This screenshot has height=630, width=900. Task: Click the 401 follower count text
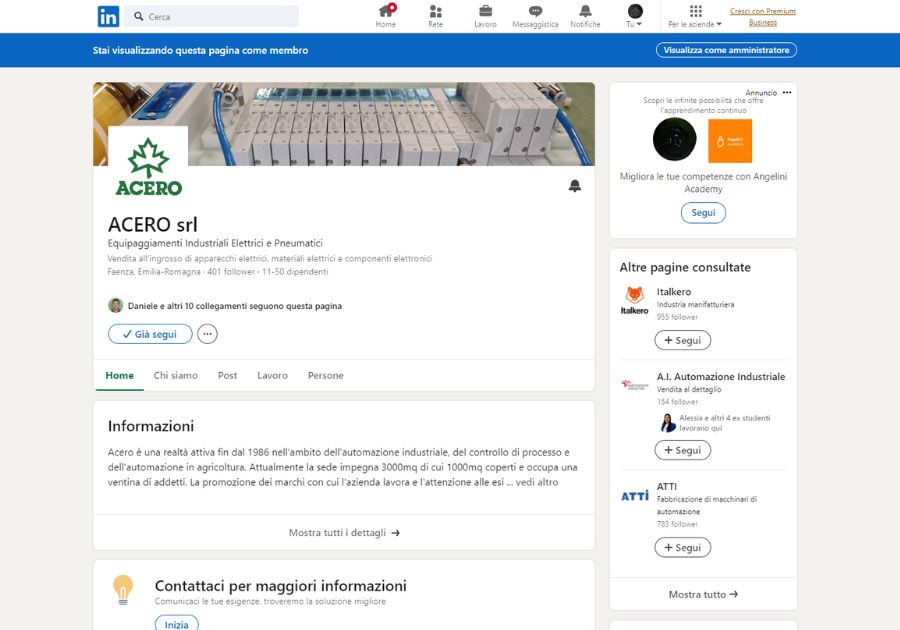[x=231, y=271]
